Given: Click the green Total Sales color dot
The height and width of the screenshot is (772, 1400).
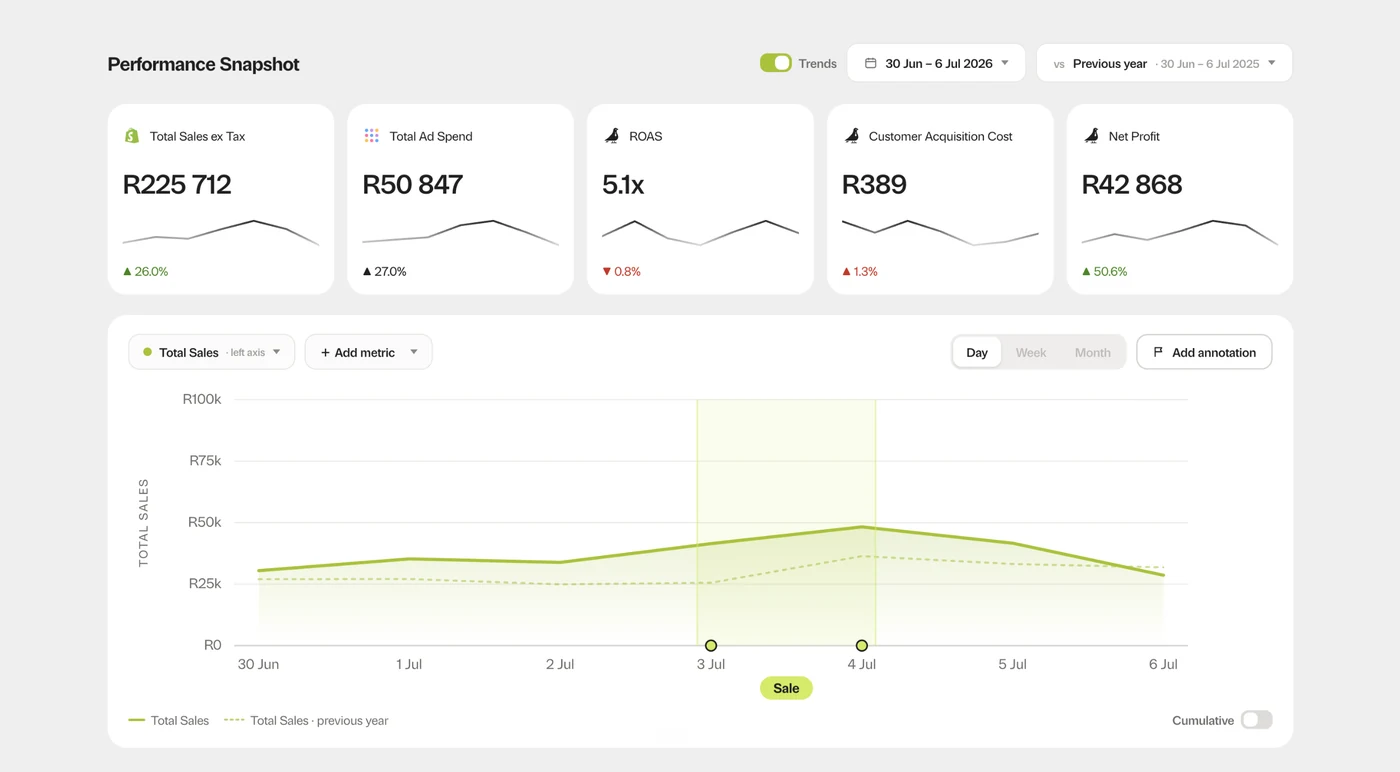Looking at the screenshot, I should tap(148, 352).
